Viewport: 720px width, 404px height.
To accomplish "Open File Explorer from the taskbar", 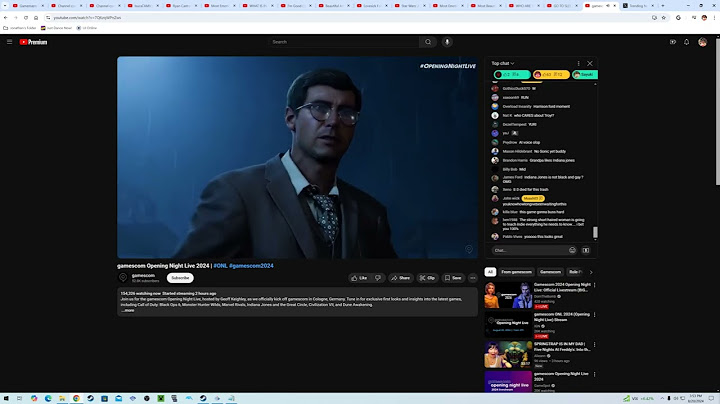I will [x=62, y=398].
